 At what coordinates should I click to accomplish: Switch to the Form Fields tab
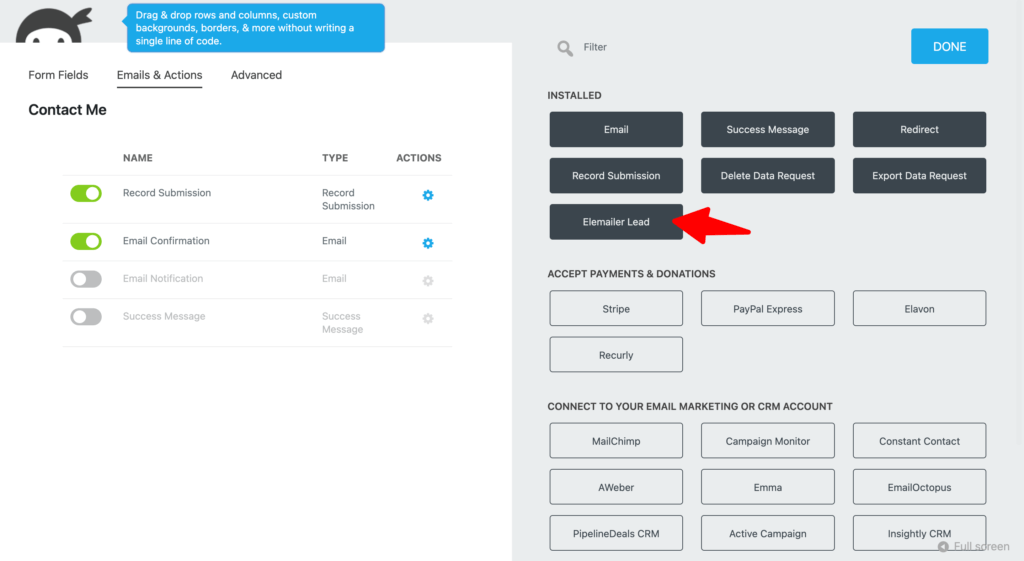click(58, 75)
